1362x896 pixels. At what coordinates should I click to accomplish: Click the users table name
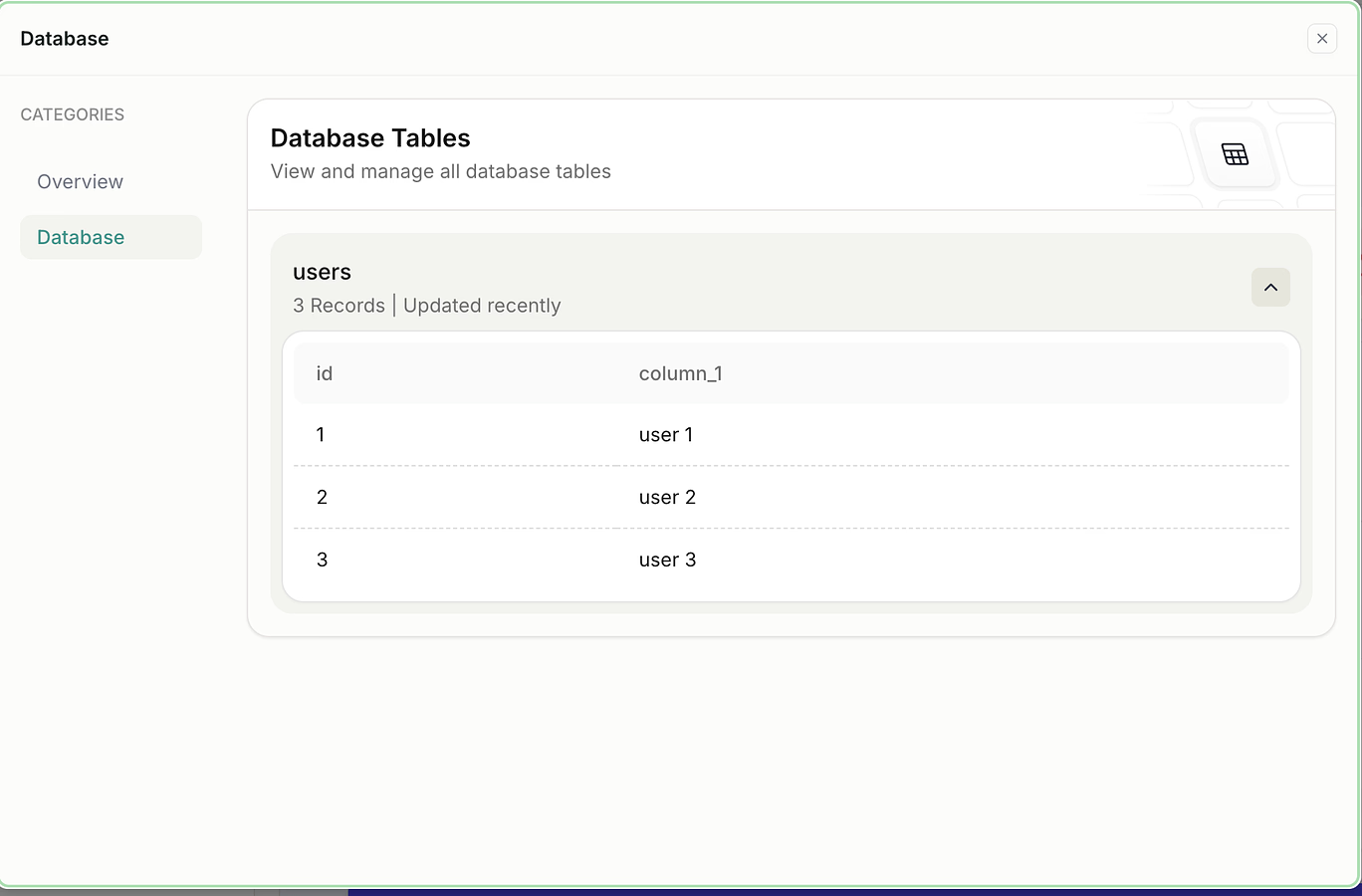[x=322, y=273]
